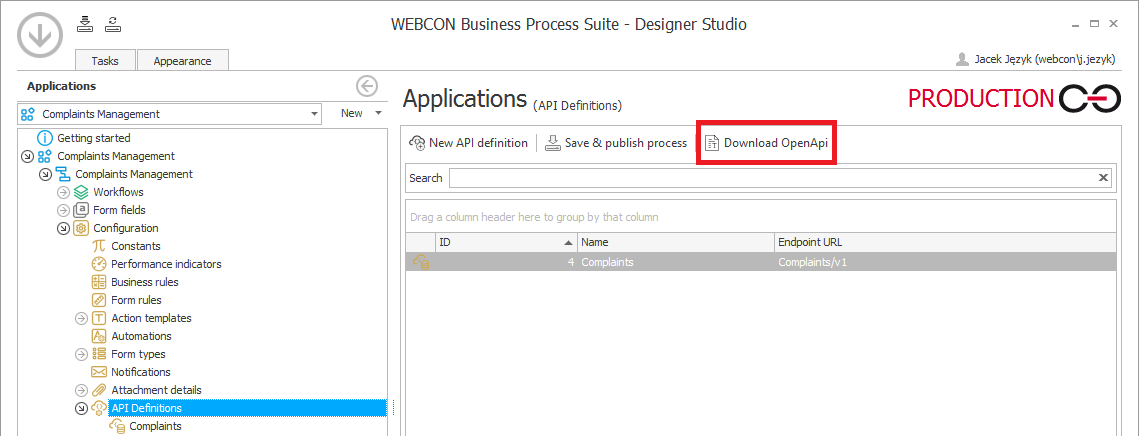Click the Form fields icon
This screenshot has height=436, width=1139.
81,211
